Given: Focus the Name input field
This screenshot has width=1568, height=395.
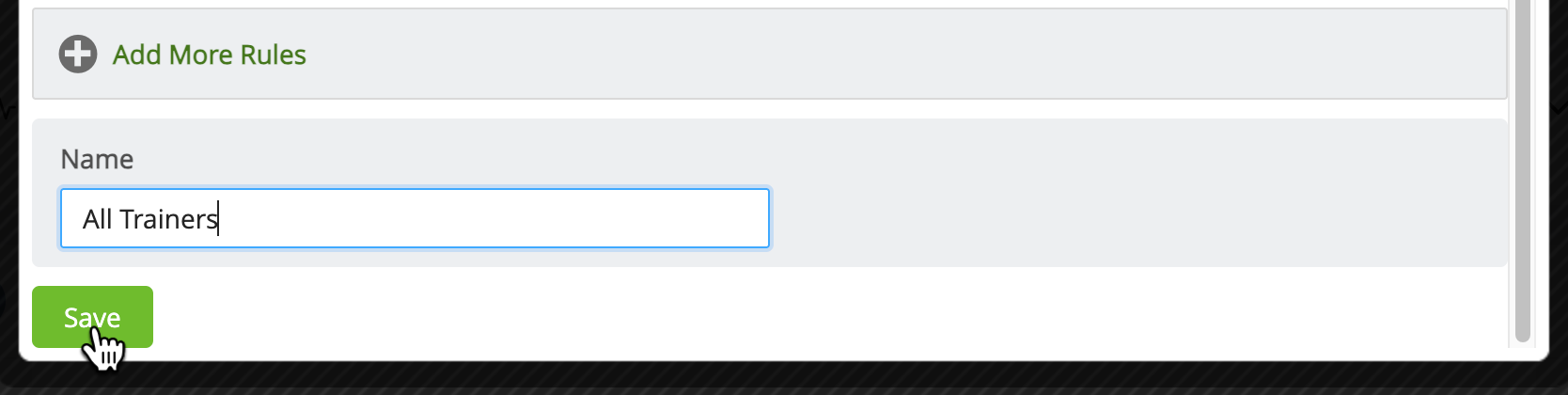Looking at the screenshot, I should [415, 218].
